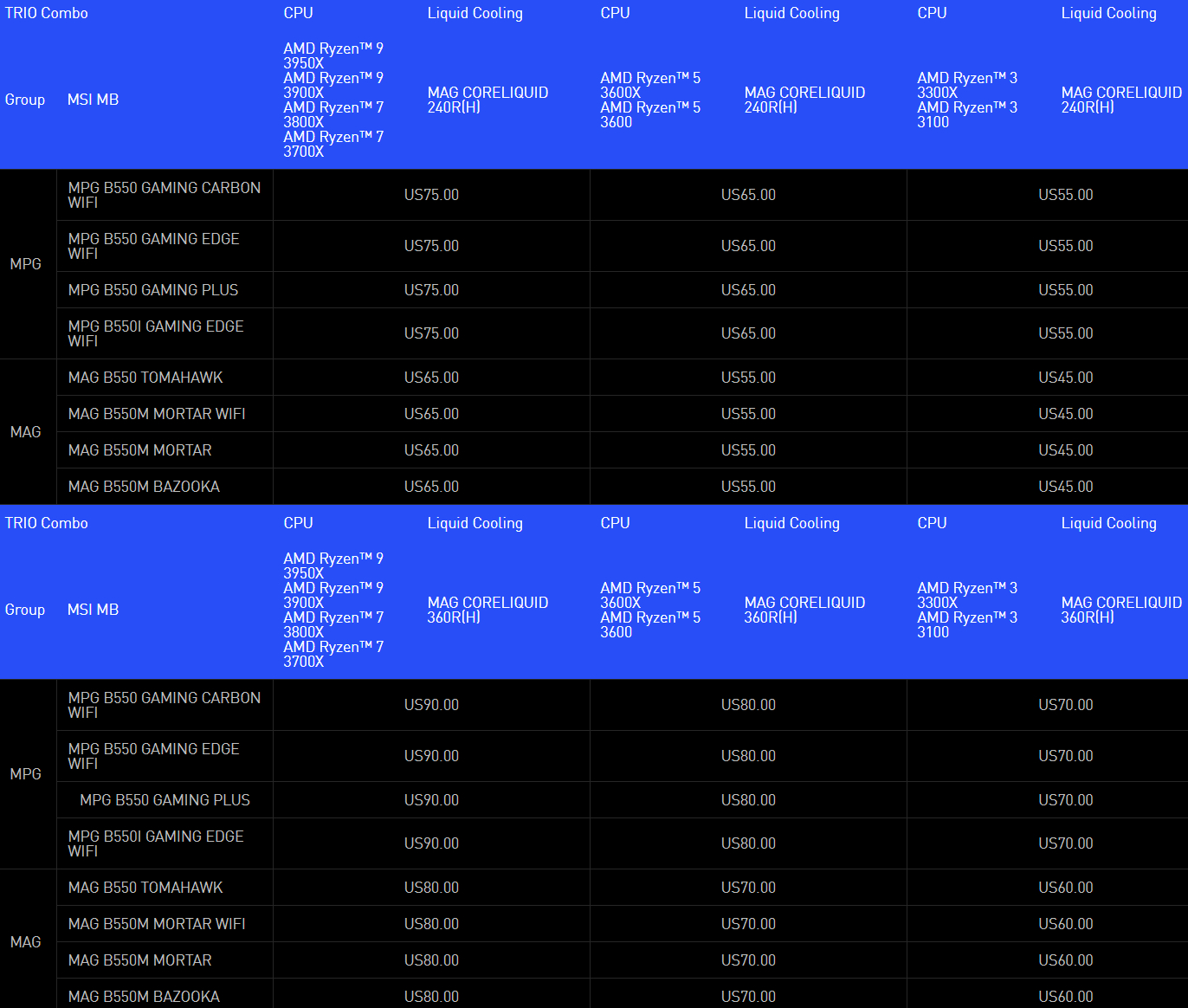Screen dimensions: 1188x1008
Task: Click US55.00 in the MPG B550I GAMING EDGE WIFI row
Action: coord(1065,333)
